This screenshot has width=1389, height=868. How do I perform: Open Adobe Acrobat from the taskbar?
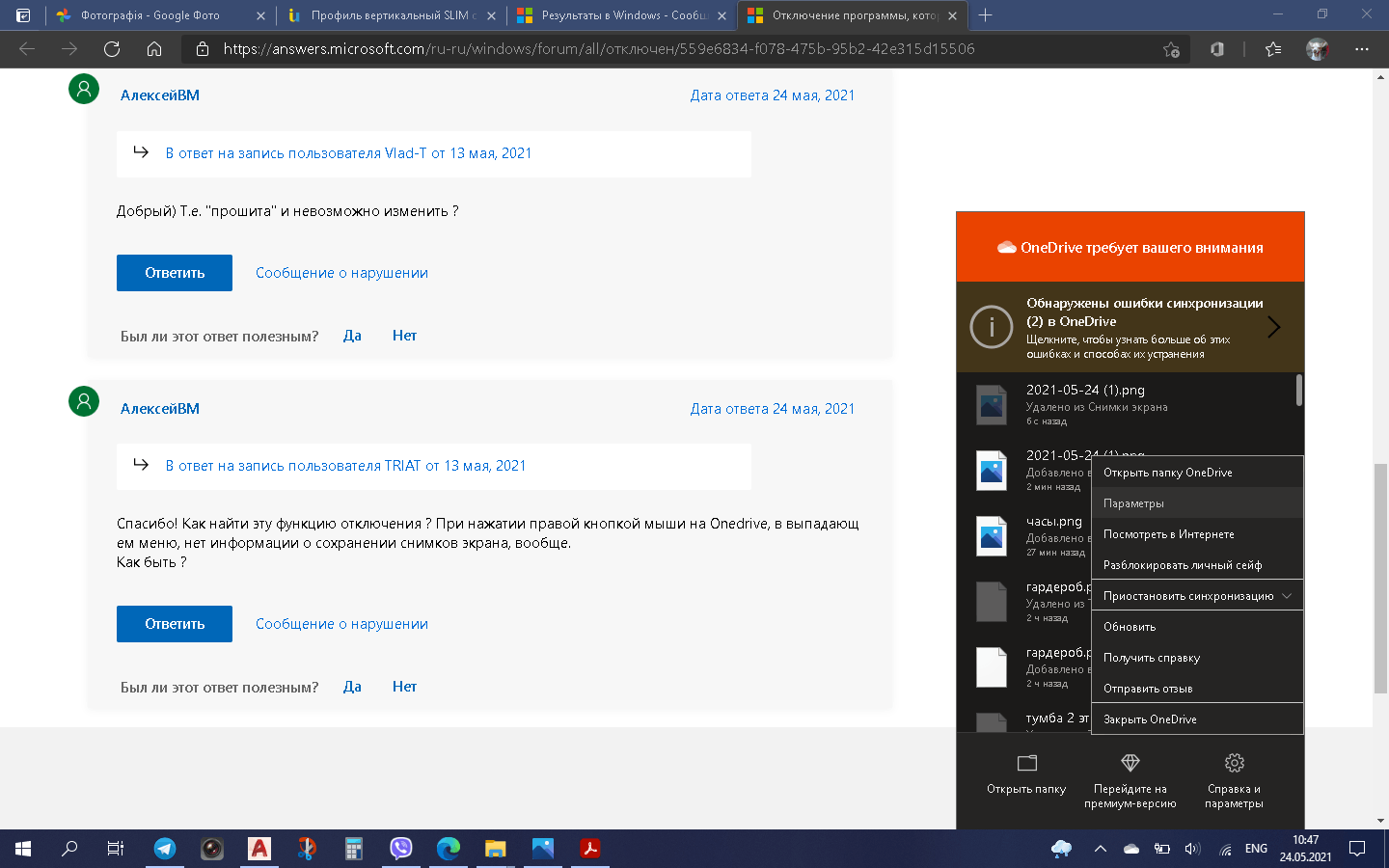click(x=590, y=849)
